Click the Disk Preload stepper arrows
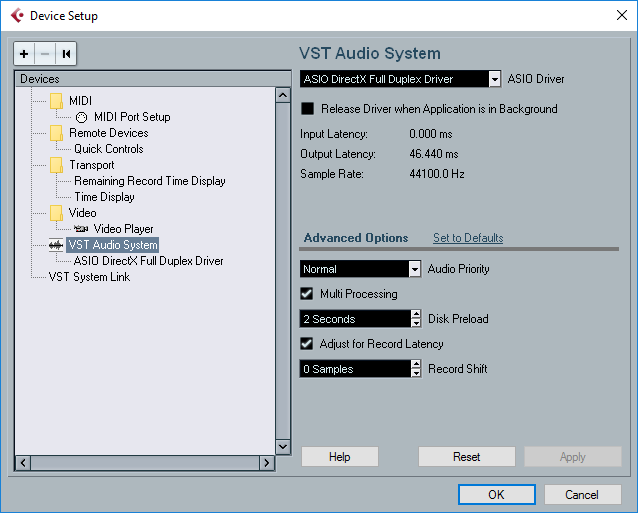This screenshot has width=638, height=513. 416,319
